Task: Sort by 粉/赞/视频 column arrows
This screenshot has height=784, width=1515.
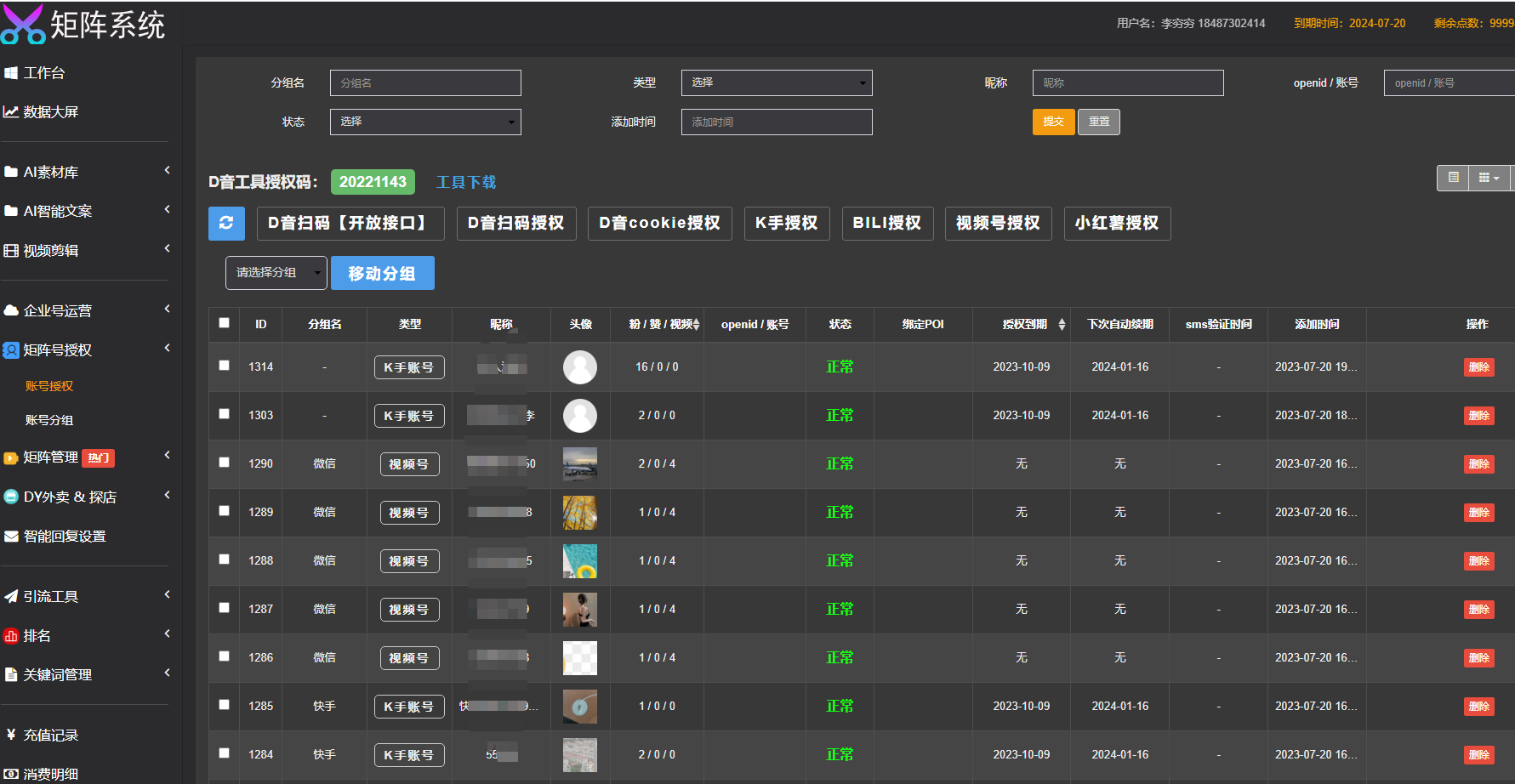Action: click(697, 324)
